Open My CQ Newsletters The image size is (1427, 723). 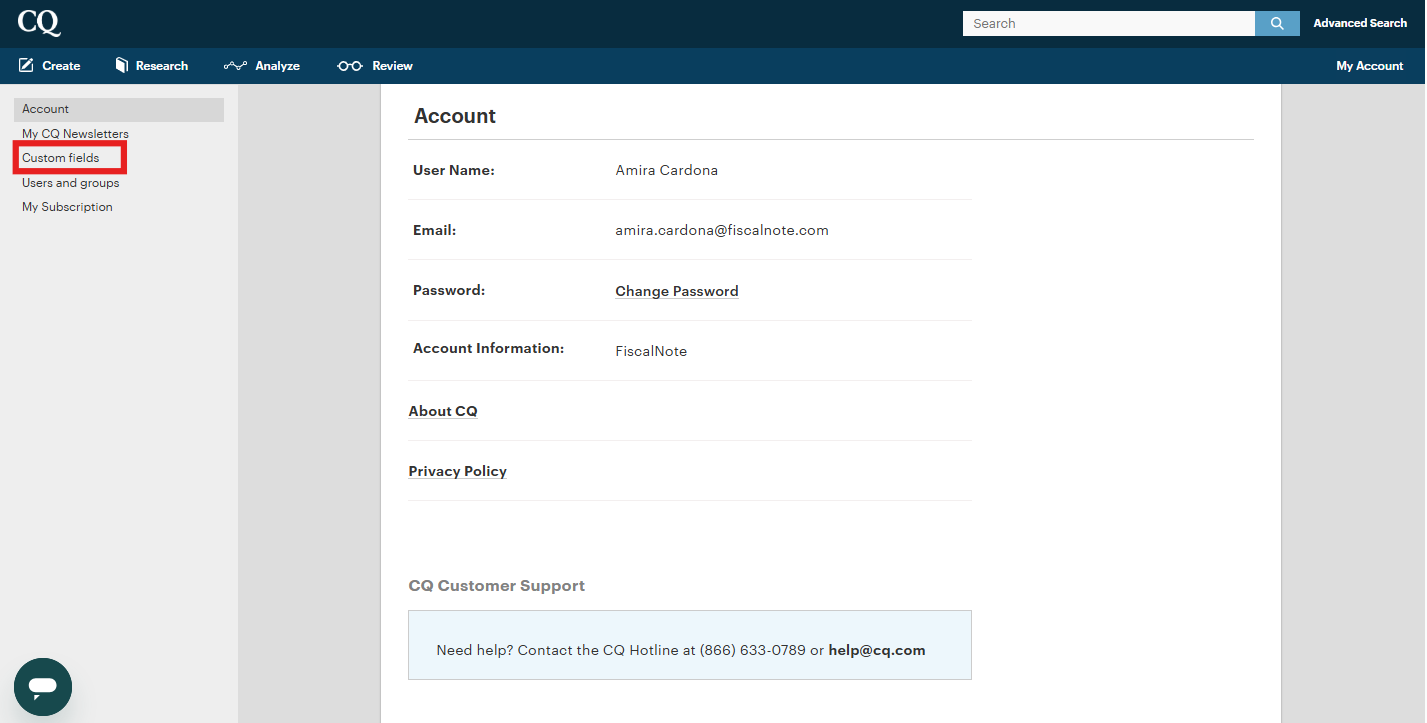click(x=75, y=134)
